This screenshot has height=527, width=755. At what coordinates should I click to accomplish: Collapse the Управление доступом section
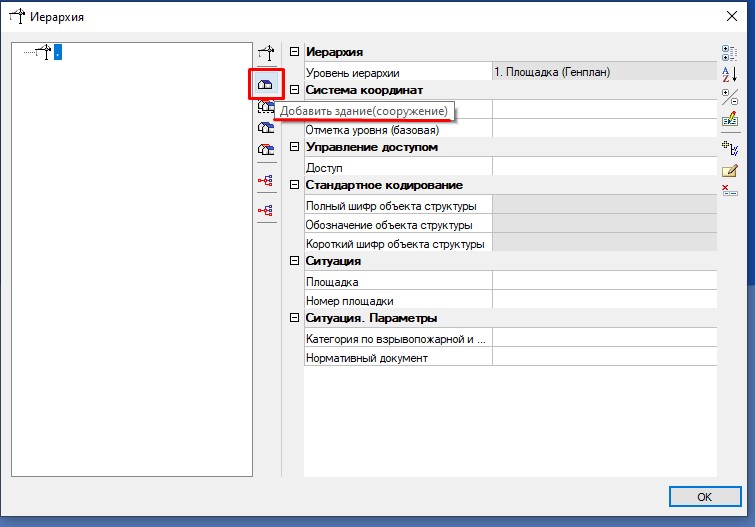pos(294,148)
